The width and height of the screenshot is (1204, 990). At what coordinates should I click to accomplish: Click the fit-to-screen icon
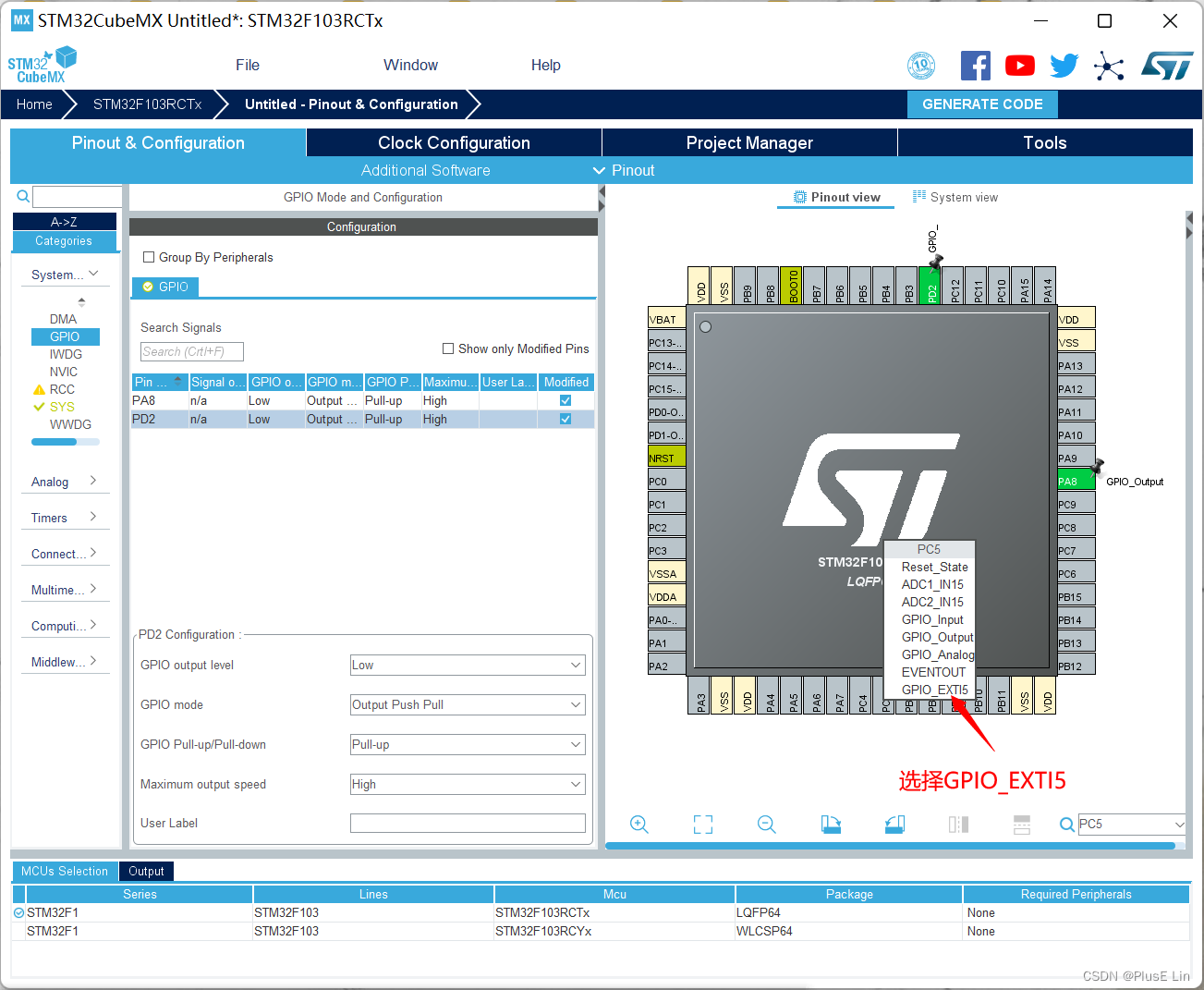pos(703,825)
